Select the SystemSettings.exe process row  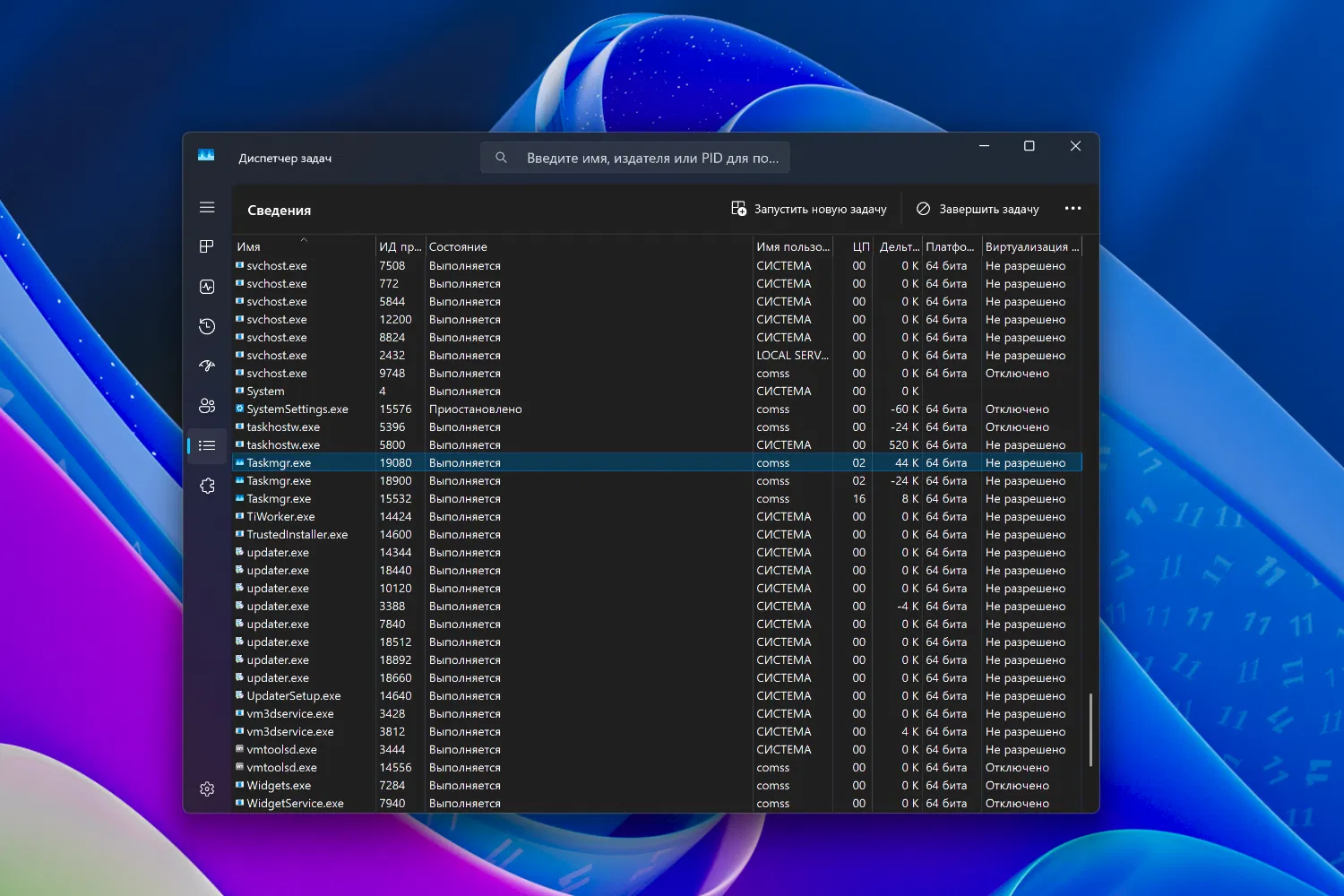pos(297,409)
